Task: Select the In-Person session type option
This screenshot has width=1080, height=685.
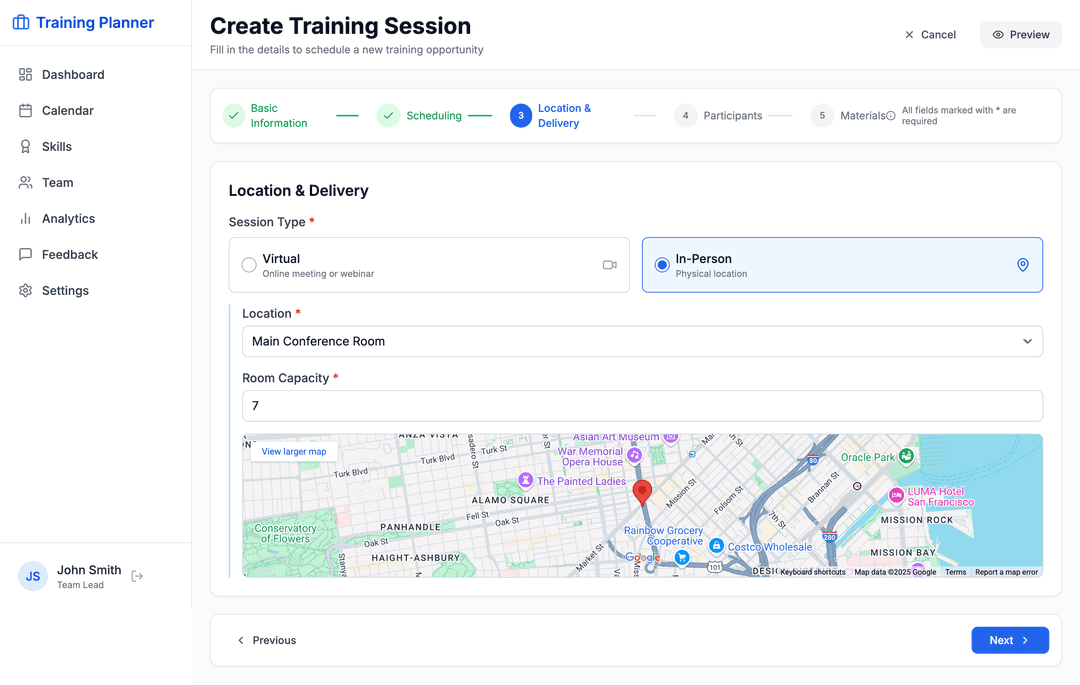Action: pos(662,264)
